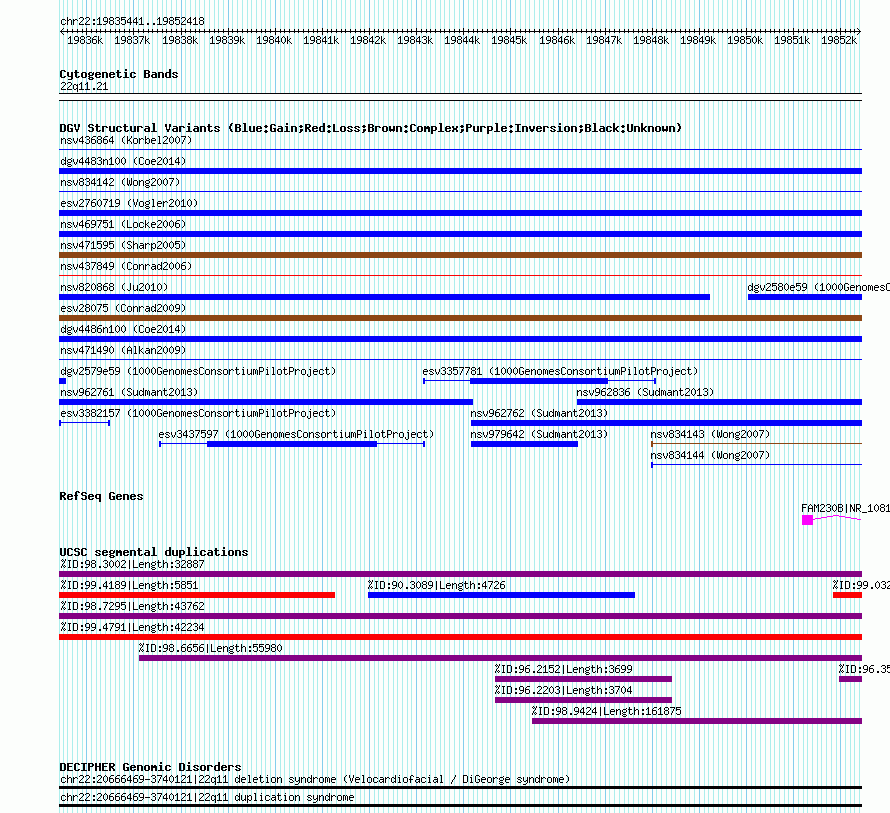Click nsv834142 (Wong2007) variant label
The height and width of the screenshot is (813, 890).
pos(120,182)
